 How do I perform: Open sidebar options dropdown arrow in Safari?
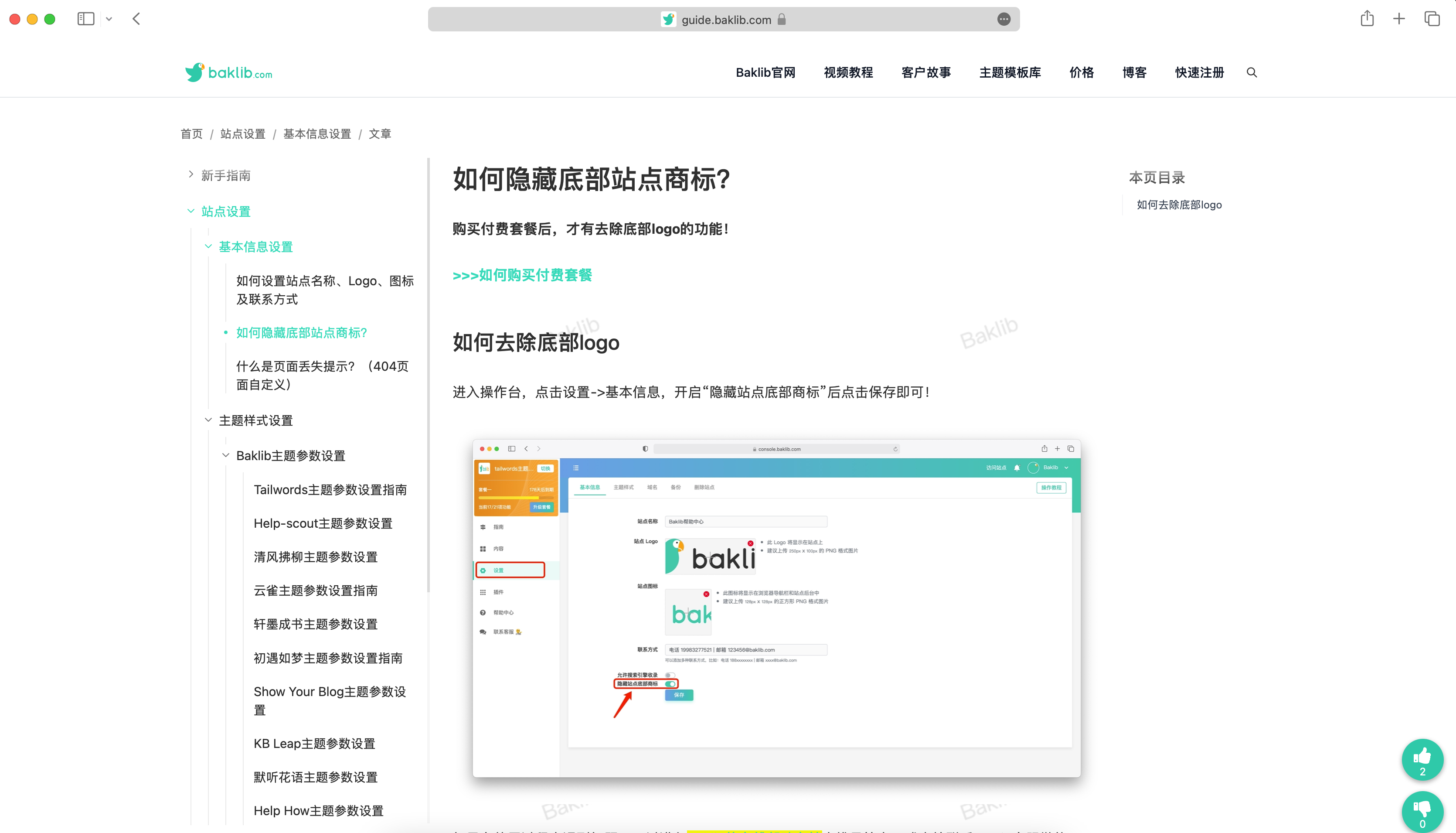(109, 20)
